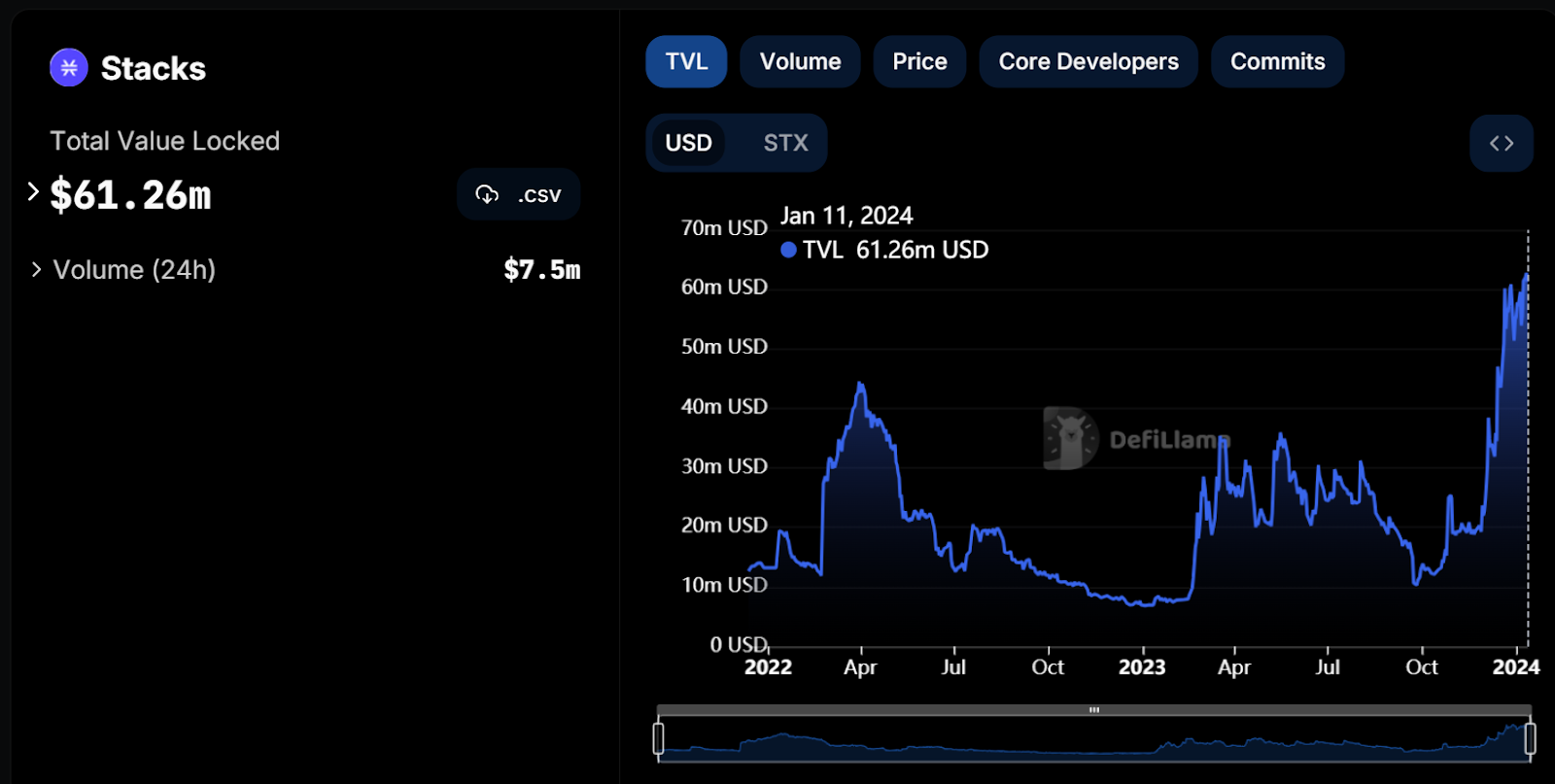Click the TVL 61.26m USD tooltip value
The height and width of the screenshot is (784, 1555).
(895, 250)
